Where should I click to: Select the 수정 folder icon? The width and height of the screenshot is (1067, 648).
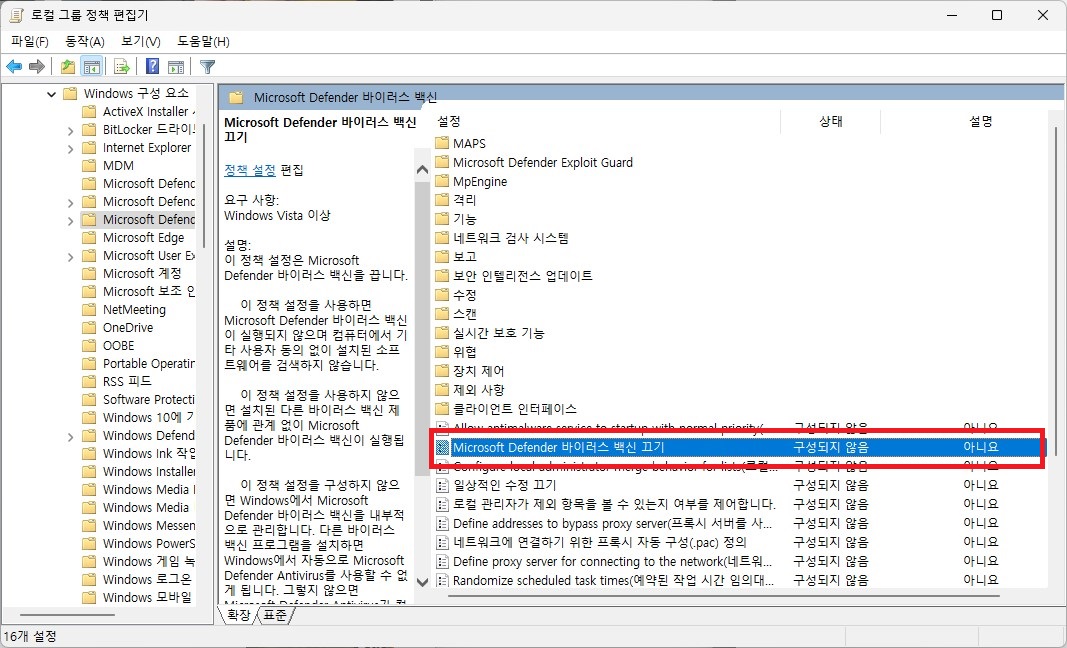coord(442,295)
